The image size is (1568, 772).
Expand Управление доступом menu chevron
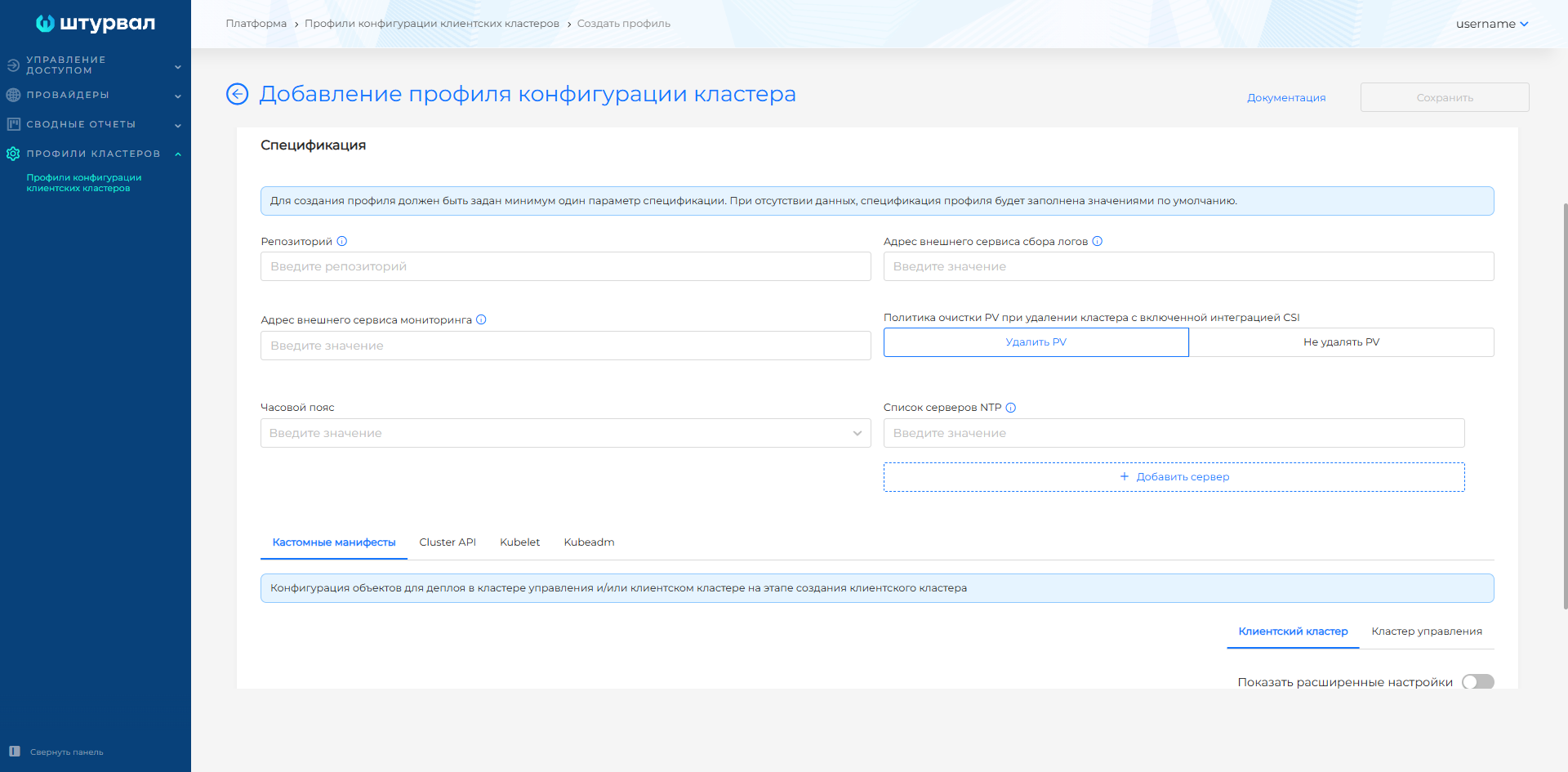point(178,67)
